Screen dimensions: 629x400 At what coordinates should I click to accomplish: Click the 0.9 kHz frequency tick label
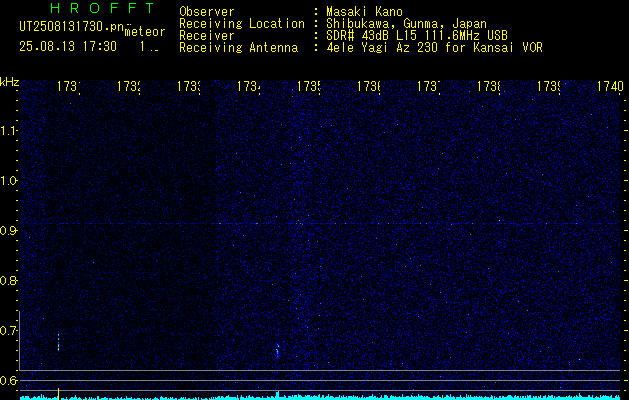point(8,231)
